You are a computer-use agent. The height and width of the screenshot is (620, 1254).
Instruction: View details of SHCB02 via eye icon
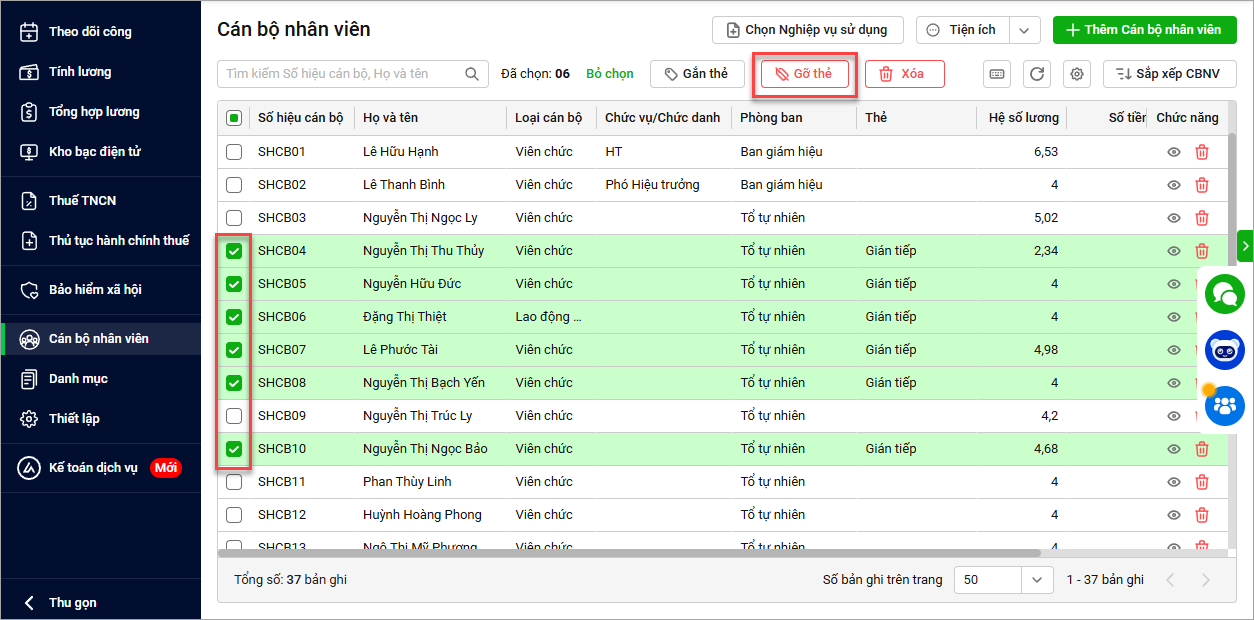click(x=1174, y=185)
